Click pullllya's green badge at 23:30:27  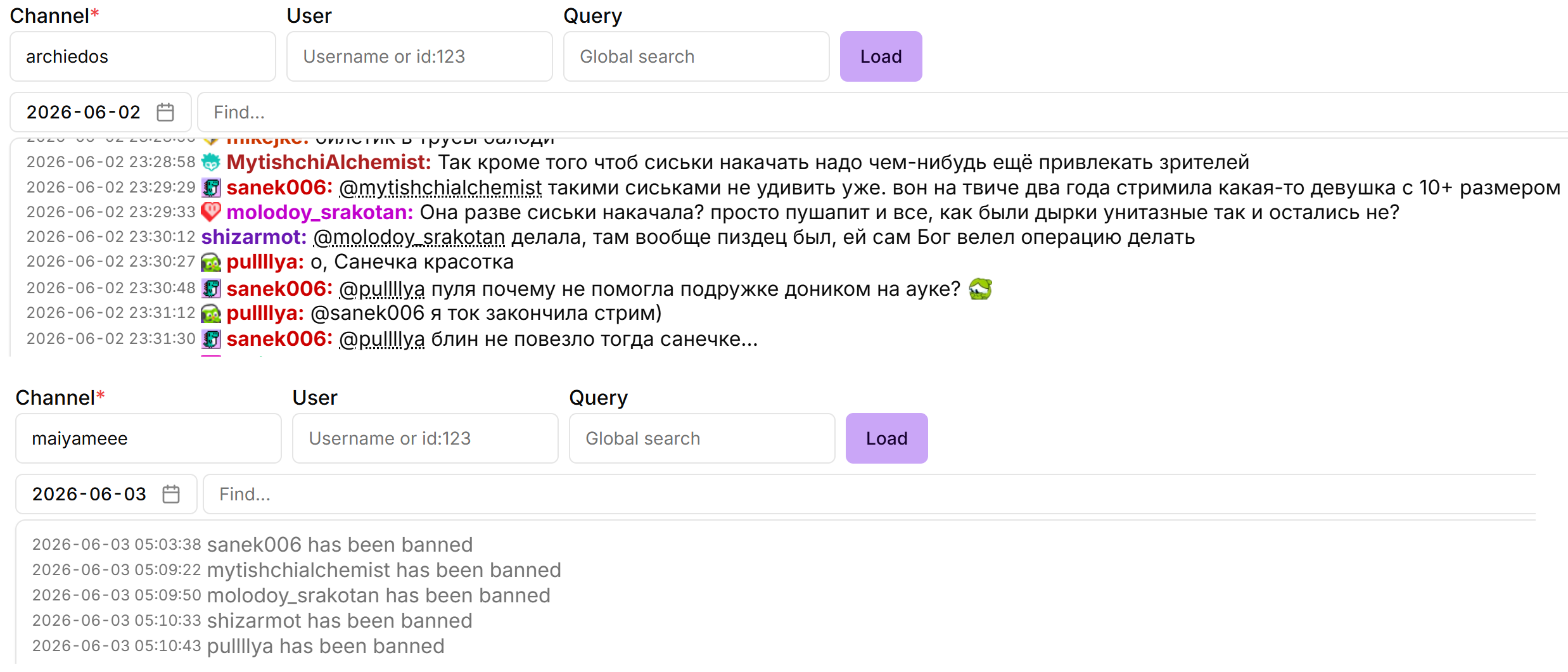click(x=211, y=262)
